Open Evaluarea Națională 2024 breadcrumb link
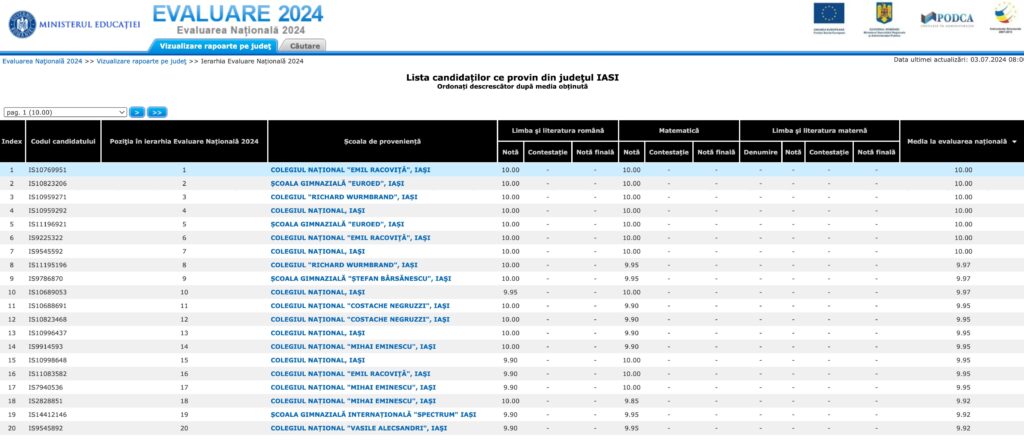 42,61
